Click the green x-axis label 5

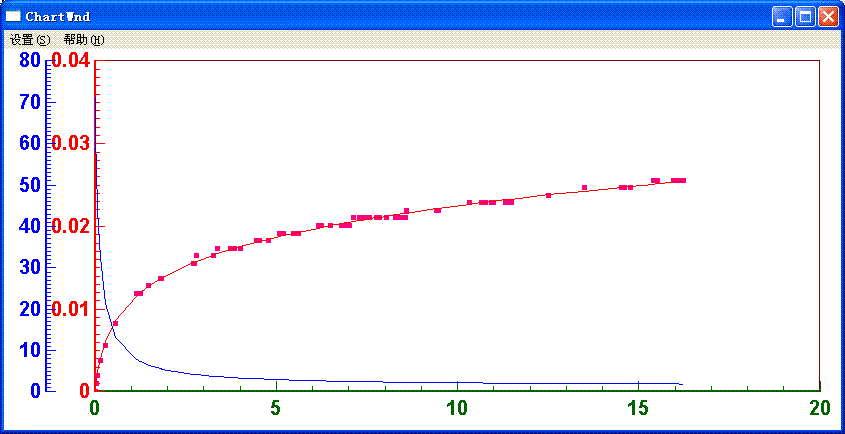pos(275,409)
